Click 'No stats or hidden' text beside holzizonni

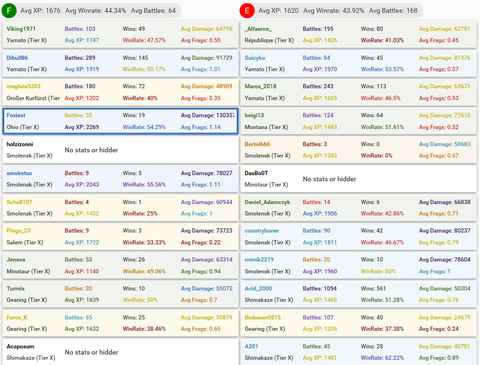pos(91,150)
